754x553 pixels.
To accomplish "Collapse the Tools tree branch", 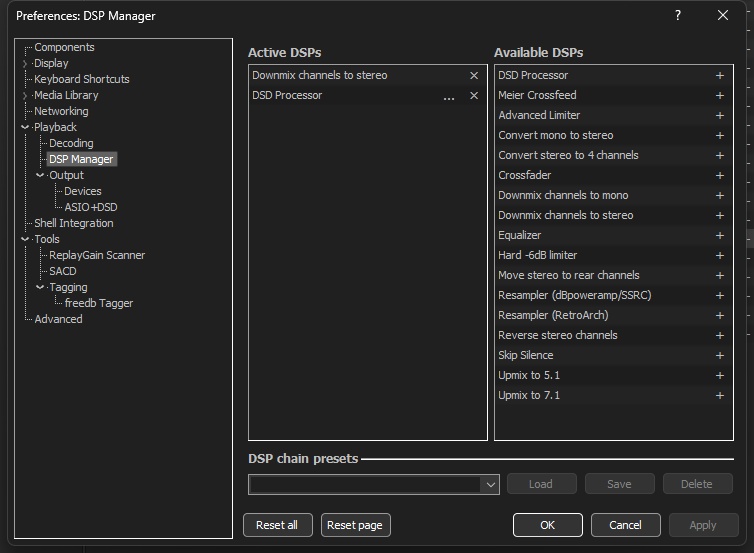I will pyautogui.click(x=25, y=240).
